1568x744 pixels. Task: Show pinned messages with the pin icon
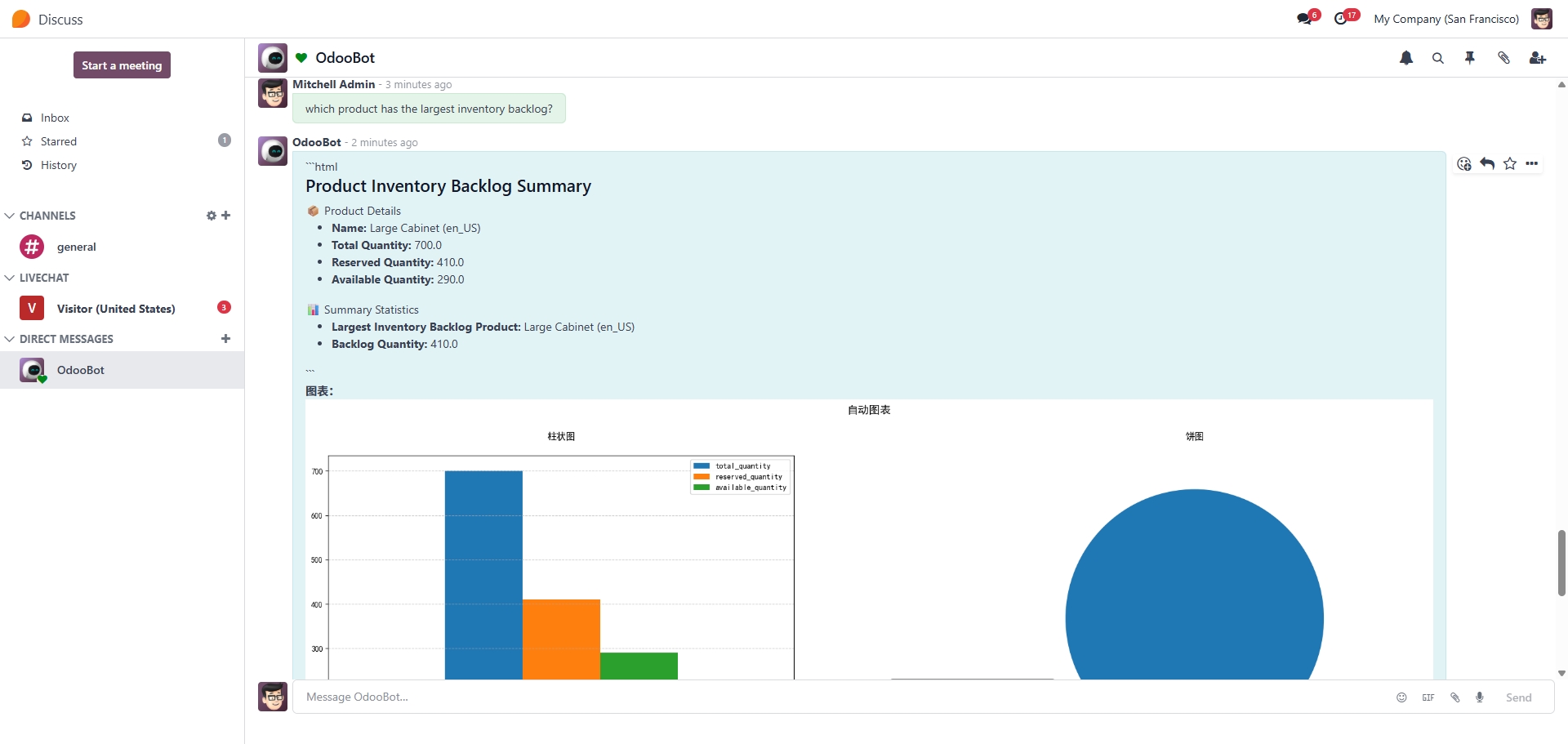[x=1470, y=58]
